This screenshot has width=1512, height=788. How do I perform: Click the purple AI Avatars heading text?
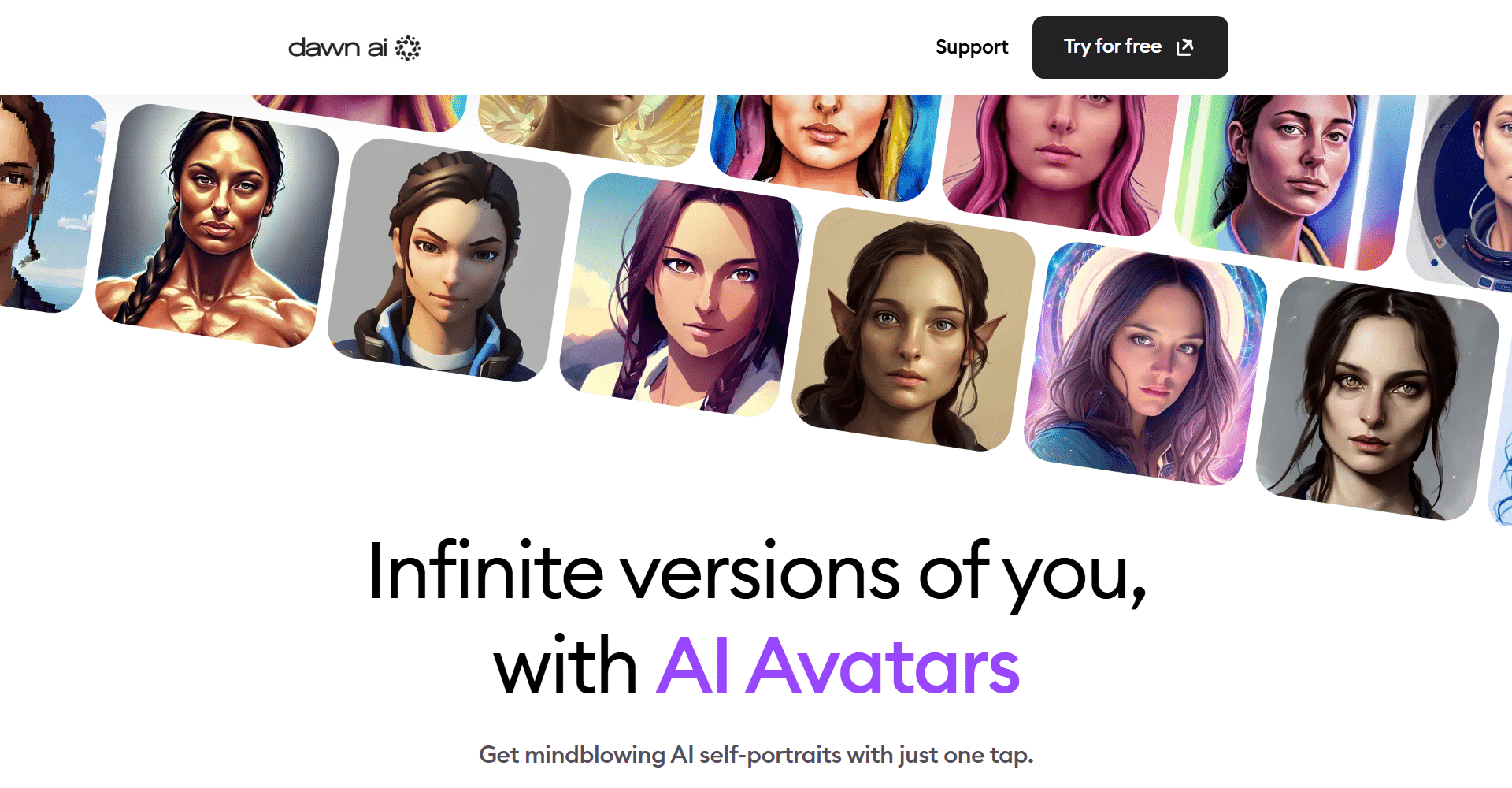[x=838, y=667]
